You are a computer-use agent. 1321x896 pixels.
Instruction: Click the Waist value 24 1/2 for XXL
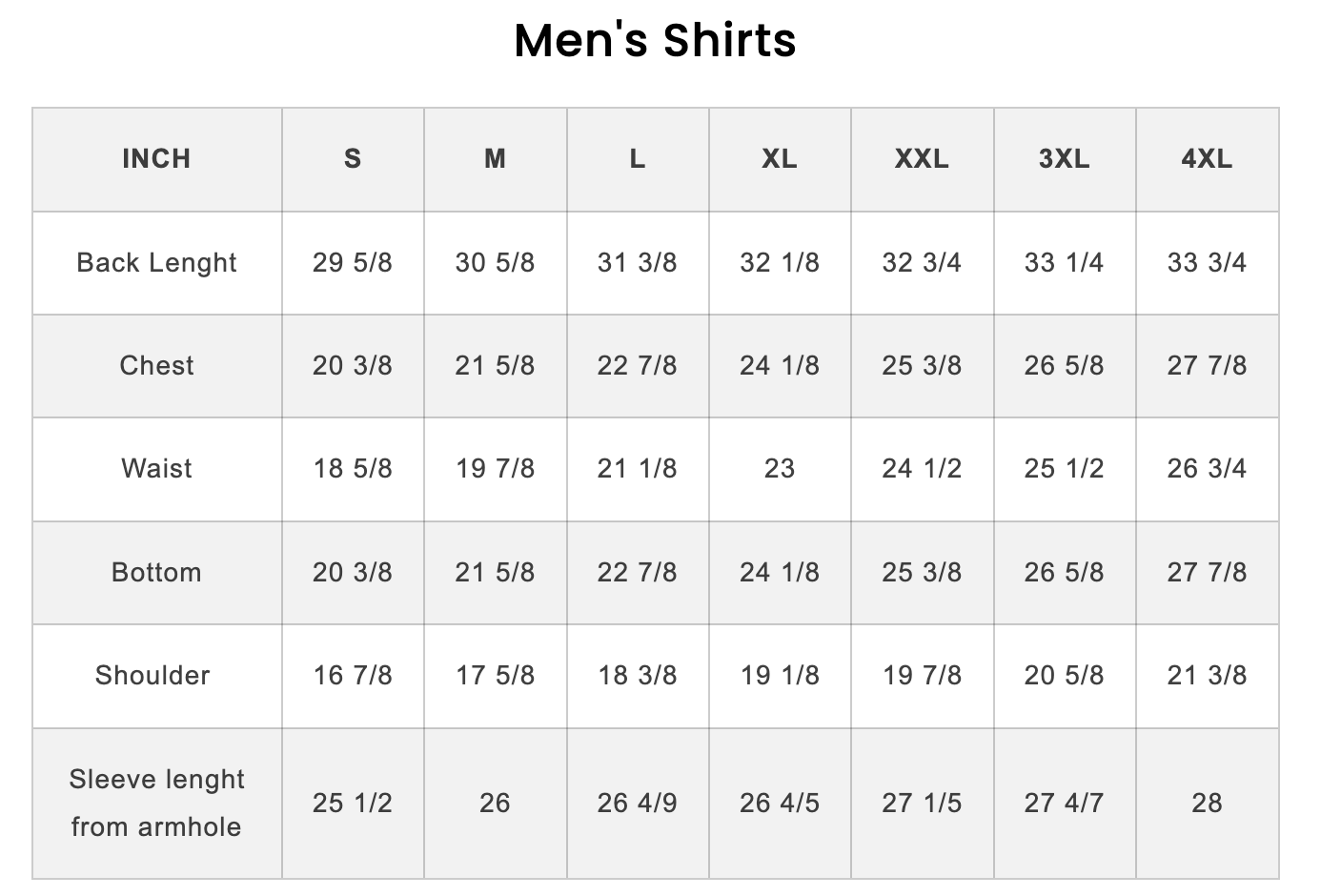tap(922, 468)
